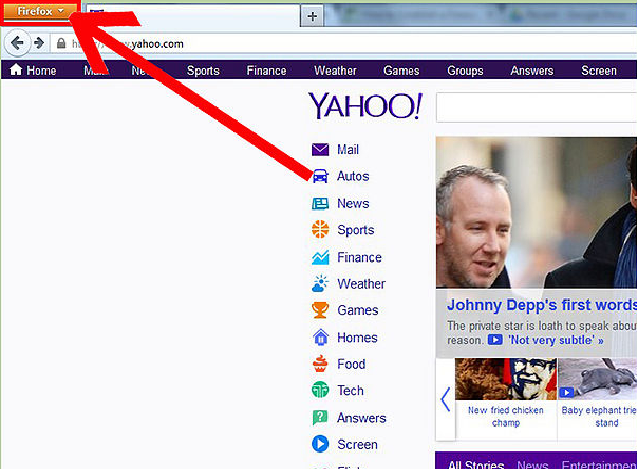Select the Entertainment tab in stories bar

pyautogui.click(x=599, y=464)
